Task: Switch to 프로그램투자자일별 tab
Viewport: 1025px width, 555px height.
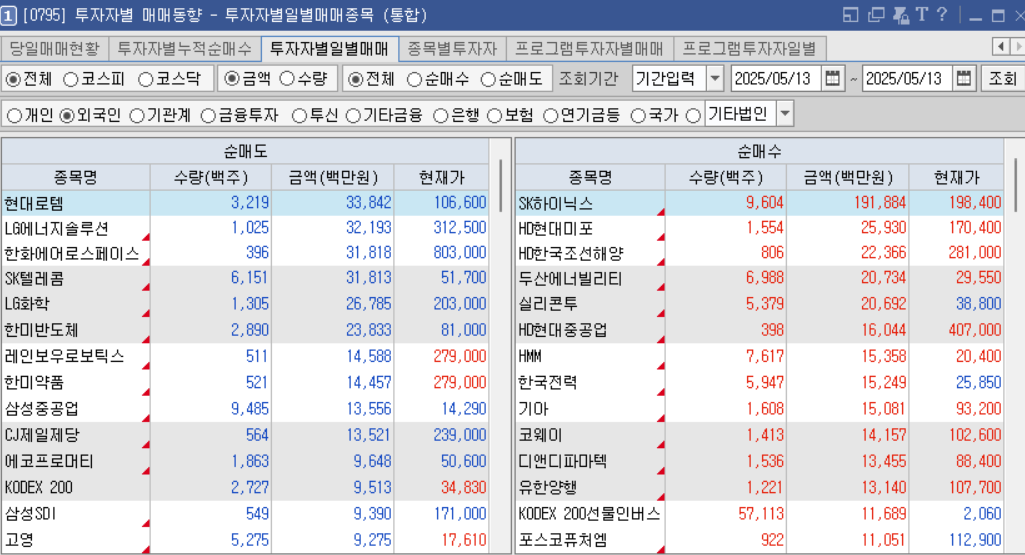Action: click(x=749, y=48)
